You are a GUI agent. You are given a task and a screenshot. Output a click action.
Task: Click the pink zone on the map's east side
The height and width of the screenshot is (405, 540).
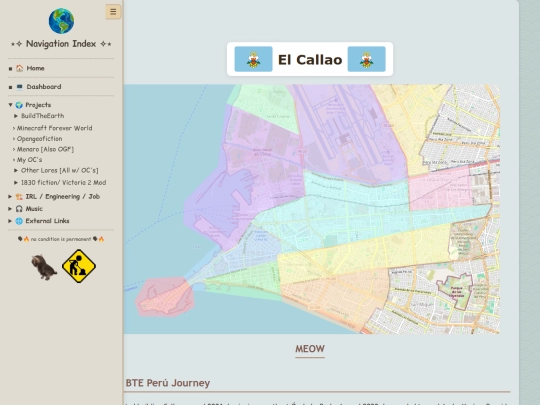click(439, 188)
